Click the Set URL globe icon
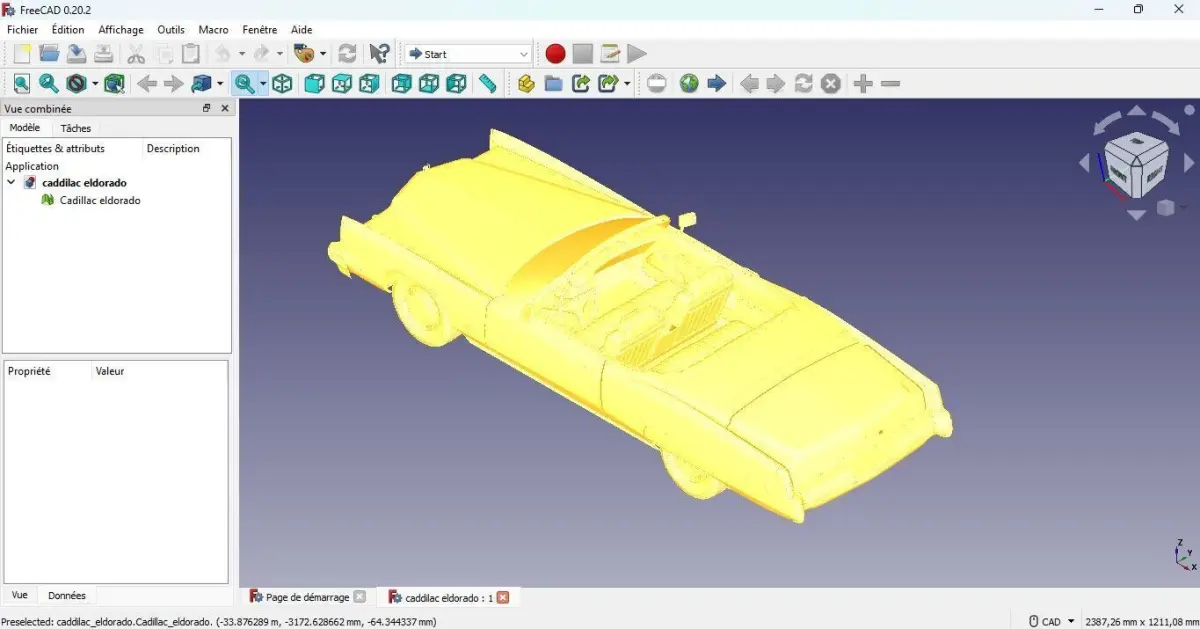The image size is (1200, 629). coord(689,84)
